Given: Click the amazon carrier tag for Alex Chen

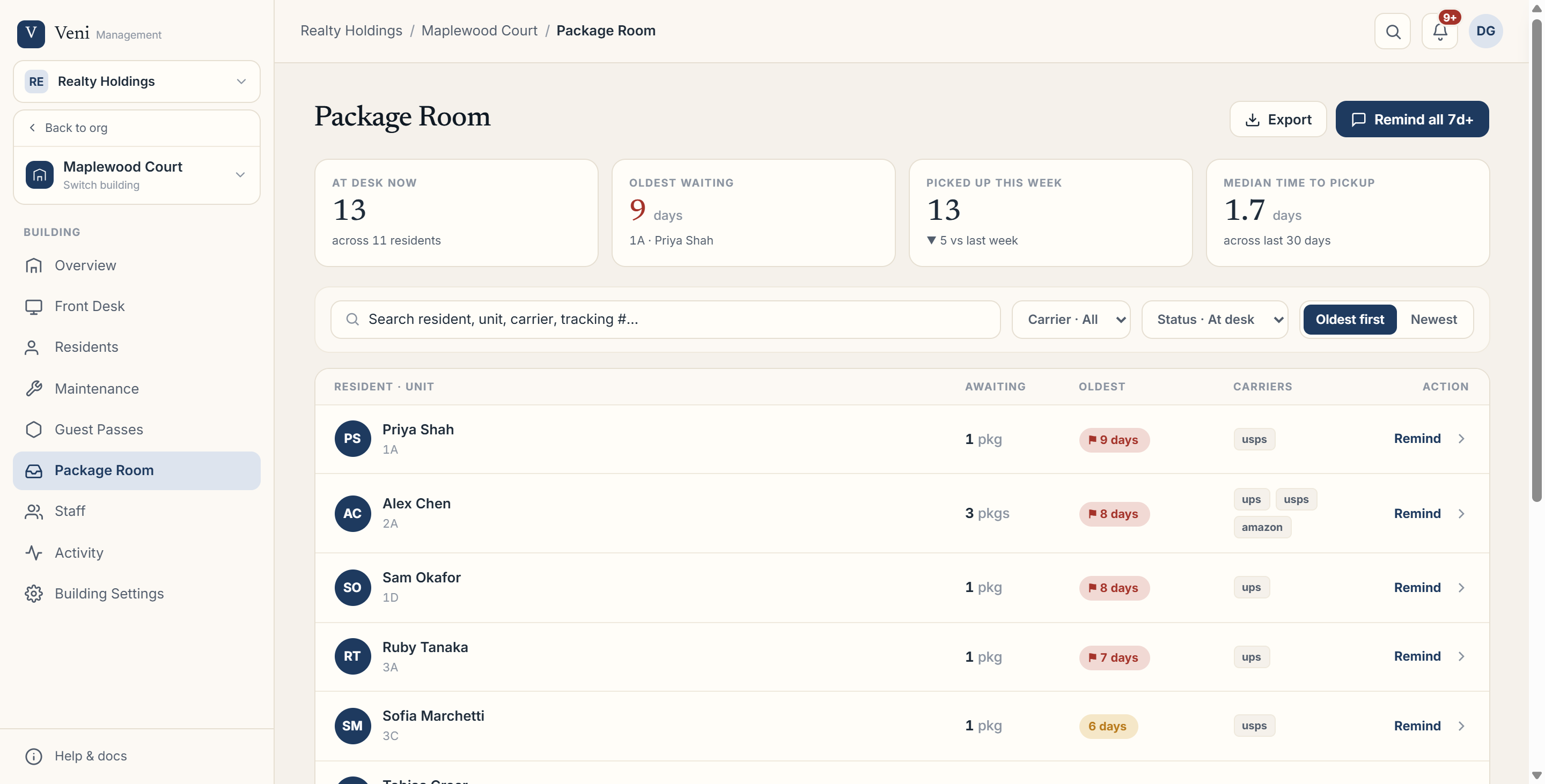Looking at the screenshot, I should [1262, 528].
